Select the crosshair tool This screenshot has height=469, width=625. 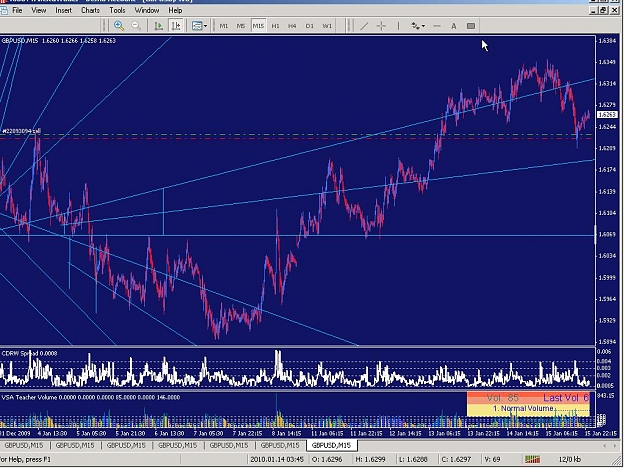pos(381,26)
